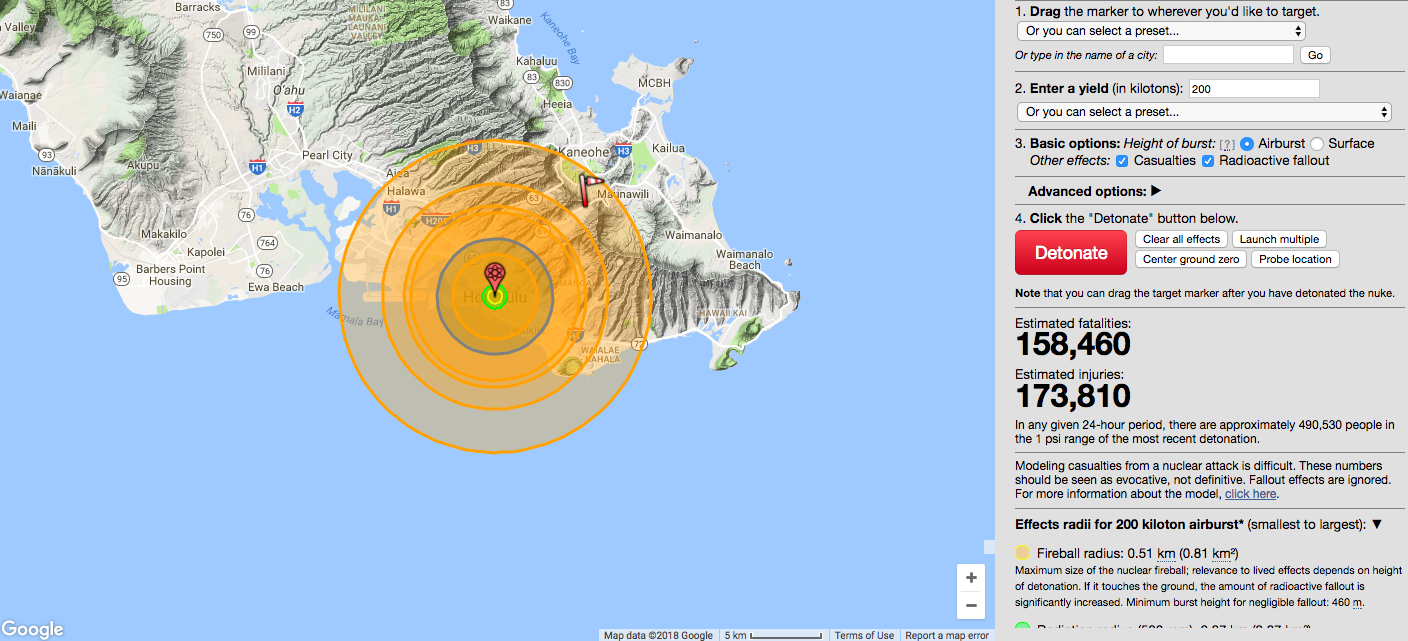The image size is (1408, 641).
Task: Click the red ground zero target marker
Action: 494,275
